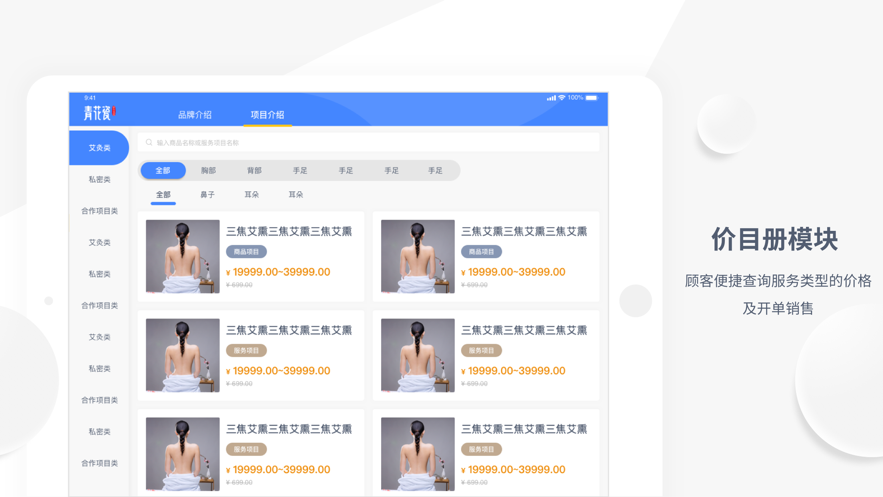The width and height of the screenshot is (883, 497).
Task: Open the topmost 合作项目类 sidebar entry
Action: (99, 211)
